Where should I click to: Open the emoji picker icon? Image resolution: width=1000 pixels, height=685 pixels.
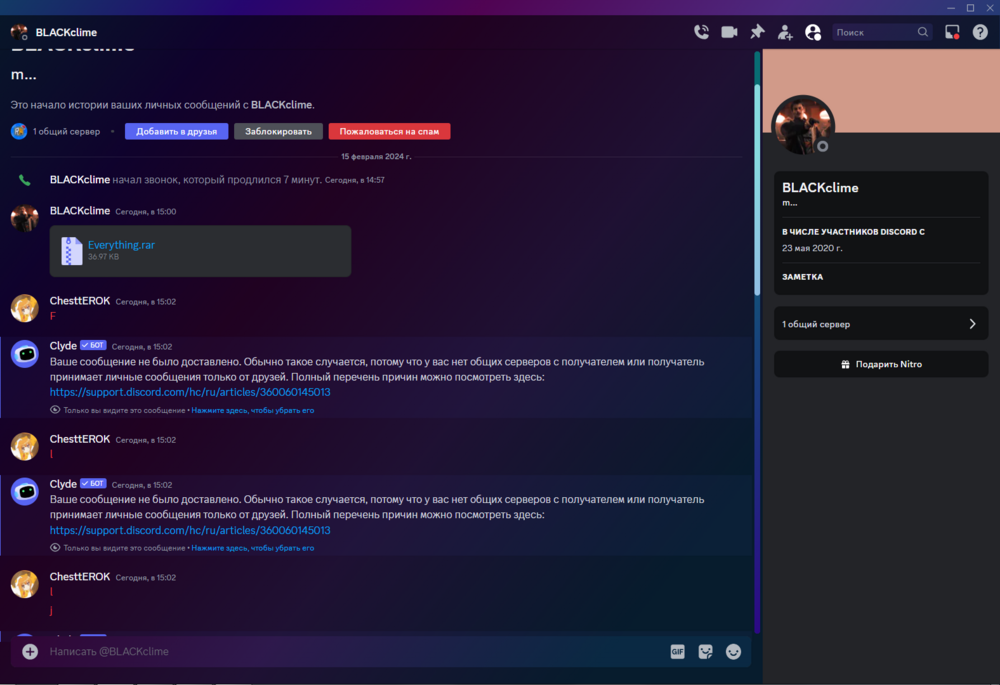(x=733, y=651)
